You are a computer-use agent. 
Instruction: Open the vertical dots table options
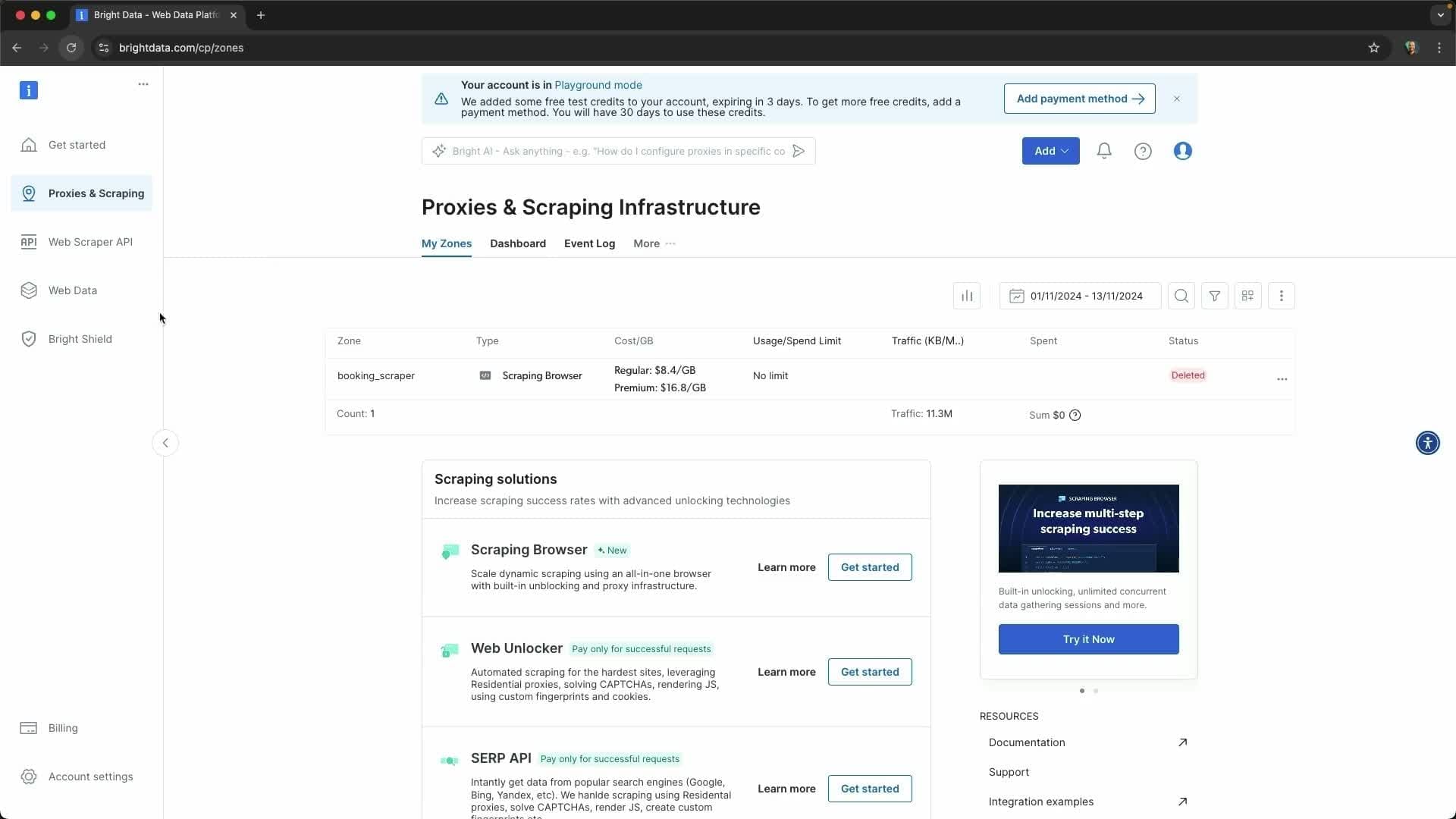(1282, 296)
